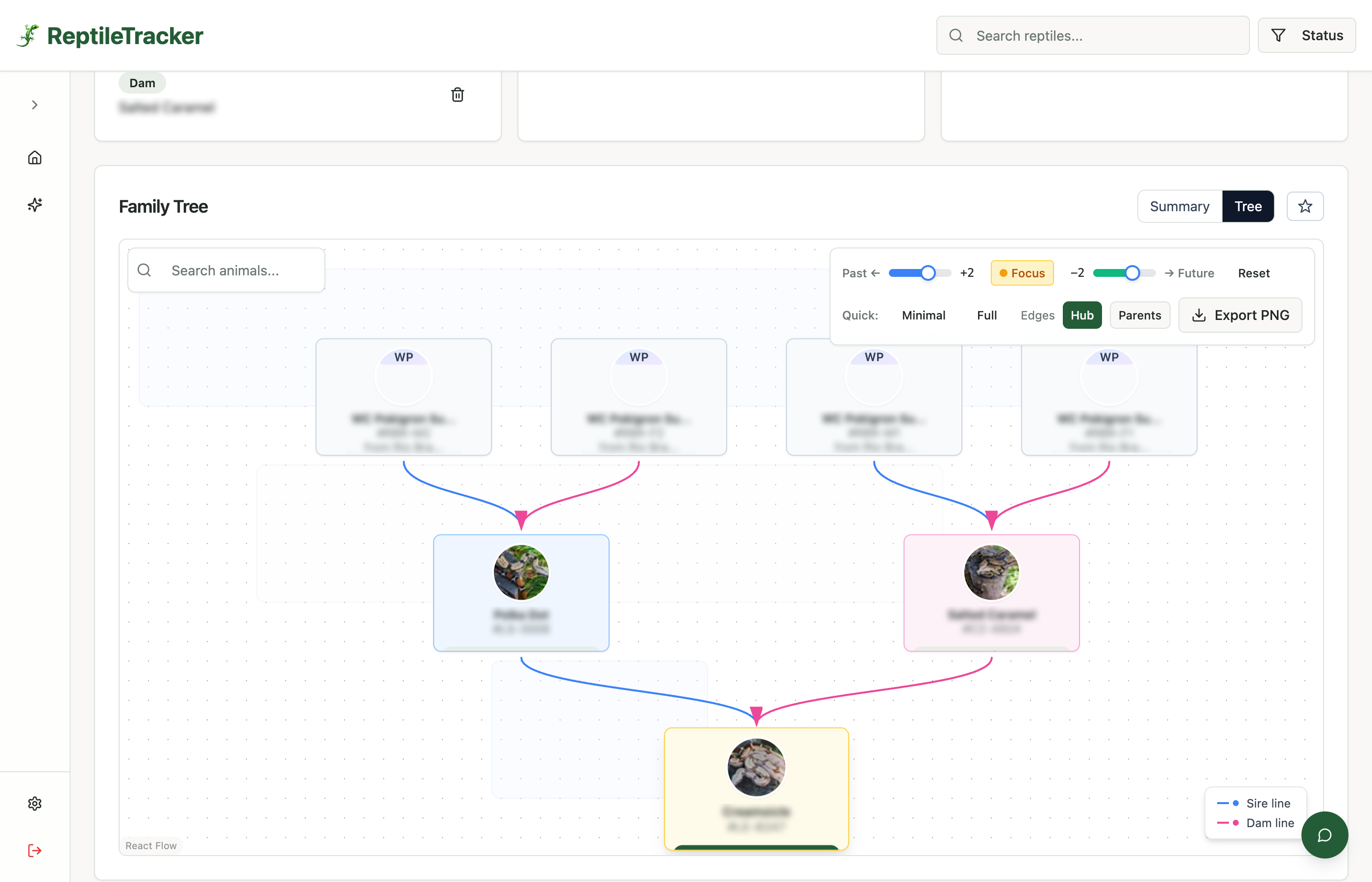Delete the Dam entry with trash icon
1372x882 pixels.
457,95
